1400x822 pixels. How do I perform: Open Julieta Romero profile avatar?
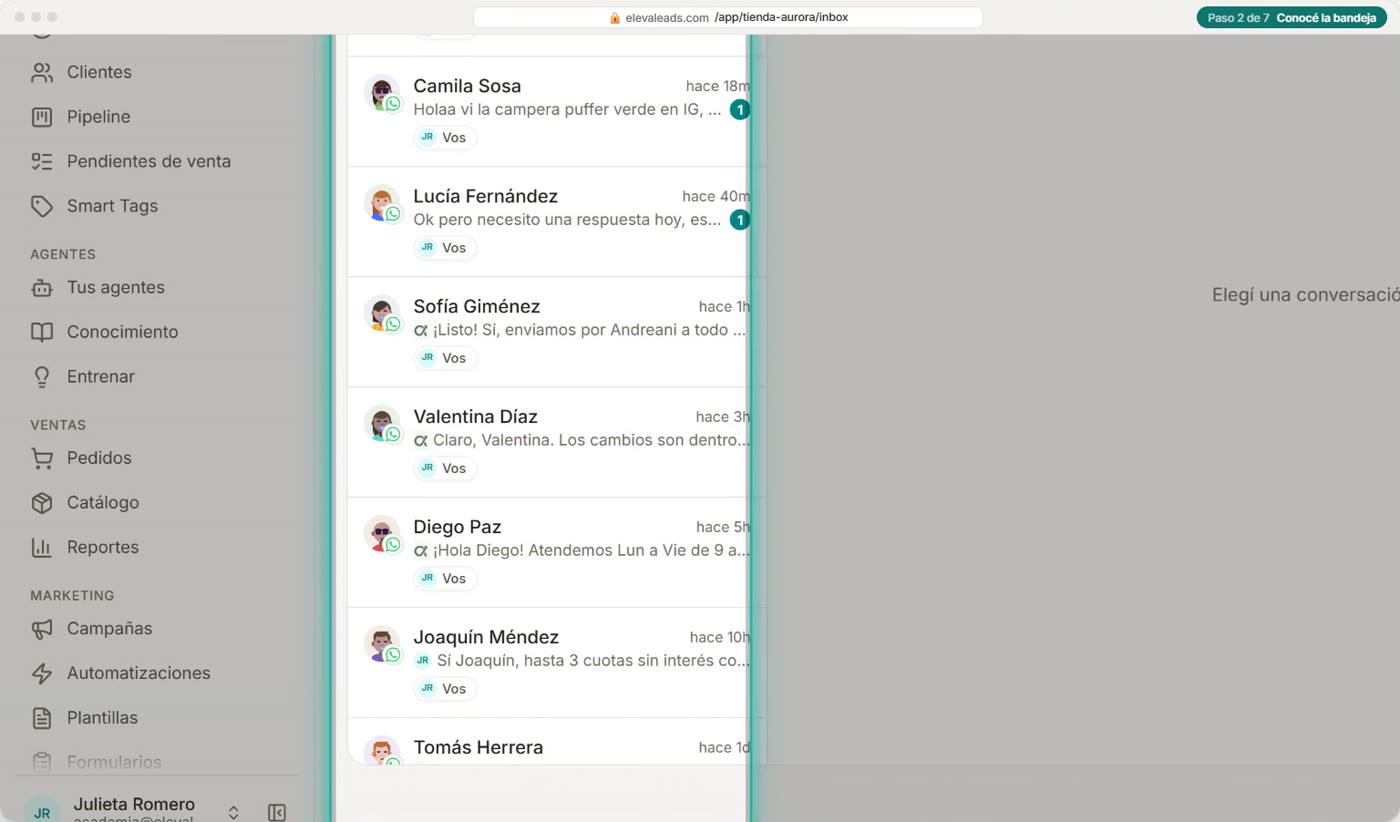coord(42,811)
